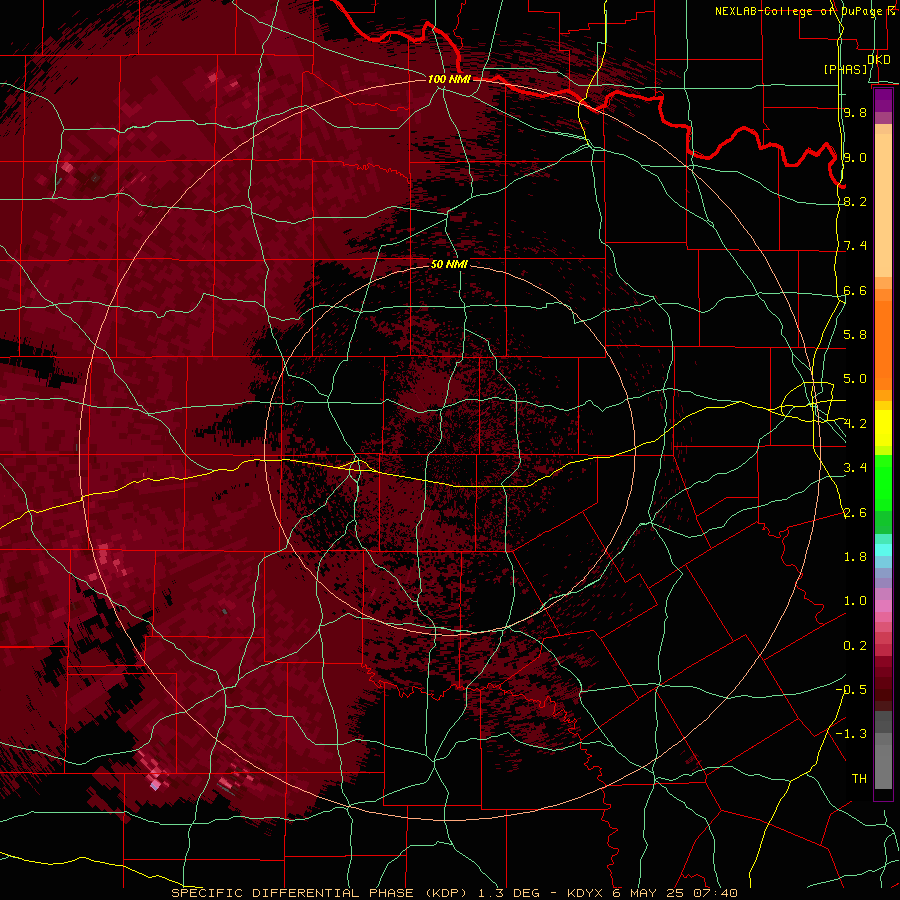Click the 0.2 scale label
The width and height of the screenshot is (900, 900).
(x=855, y=646)
